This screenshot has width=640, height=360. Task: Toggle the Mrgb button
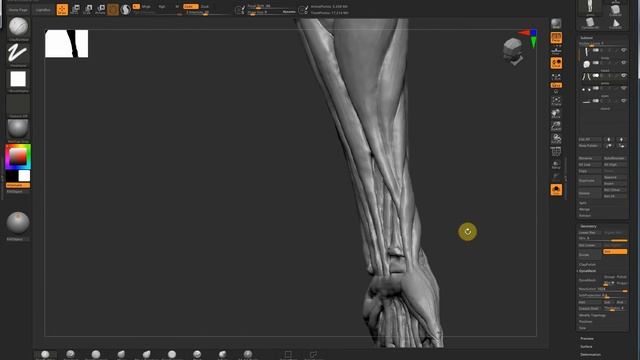click(x=146, y=7)
